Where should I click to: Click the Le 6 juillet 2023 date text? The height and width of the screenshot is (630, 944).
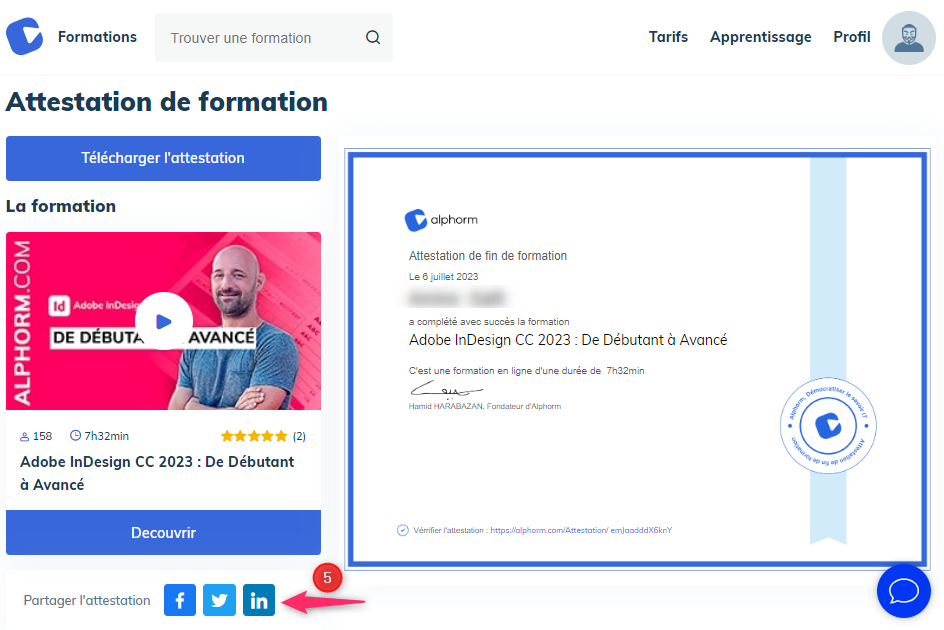443,276
